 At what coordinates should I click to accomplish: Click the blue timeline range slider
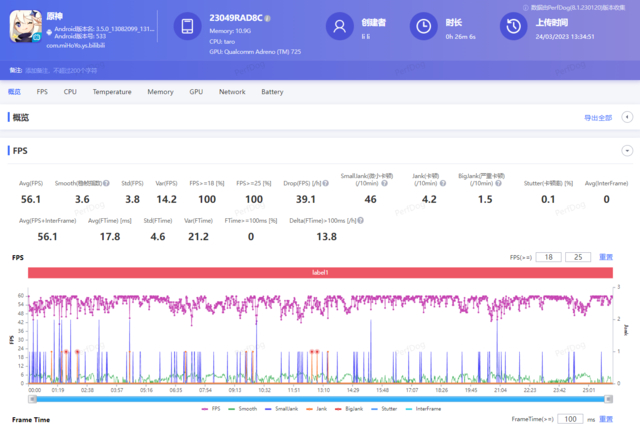pyautogui.click(x=320, y=398)
